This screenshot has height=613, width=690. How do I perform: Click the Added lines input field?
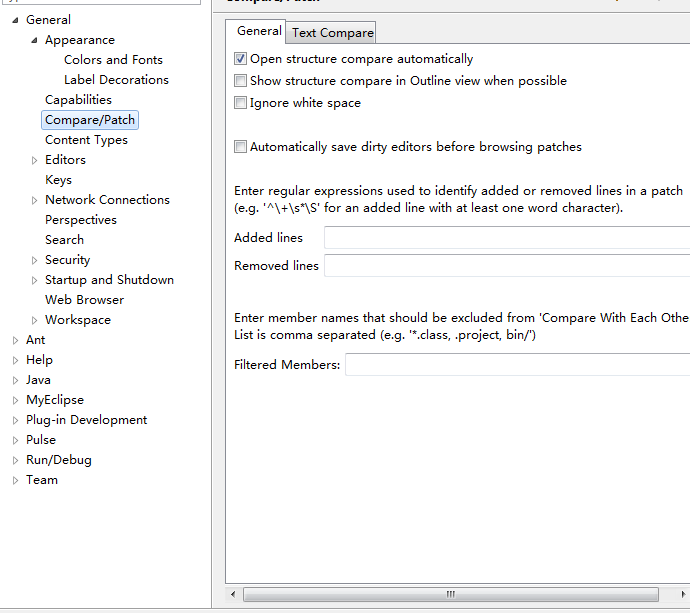click(506, 238)
